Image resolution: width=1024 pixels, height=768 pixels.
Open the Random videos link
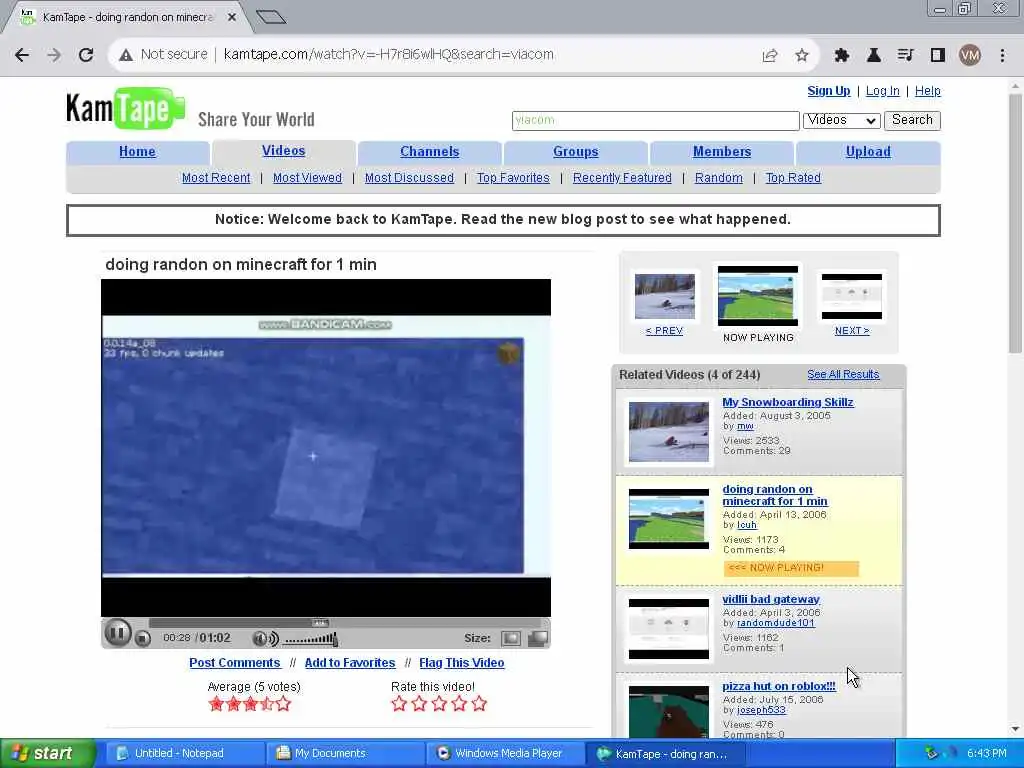point(718,178)
